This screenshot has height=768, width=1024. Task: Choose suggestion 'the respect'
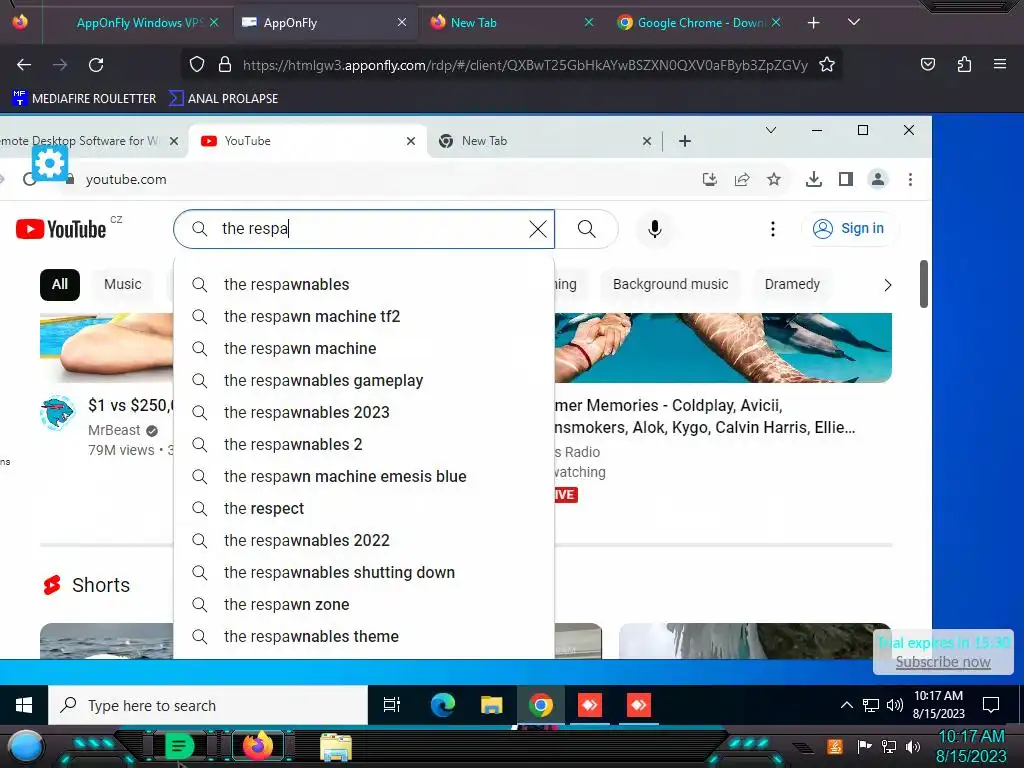point(364,509)
